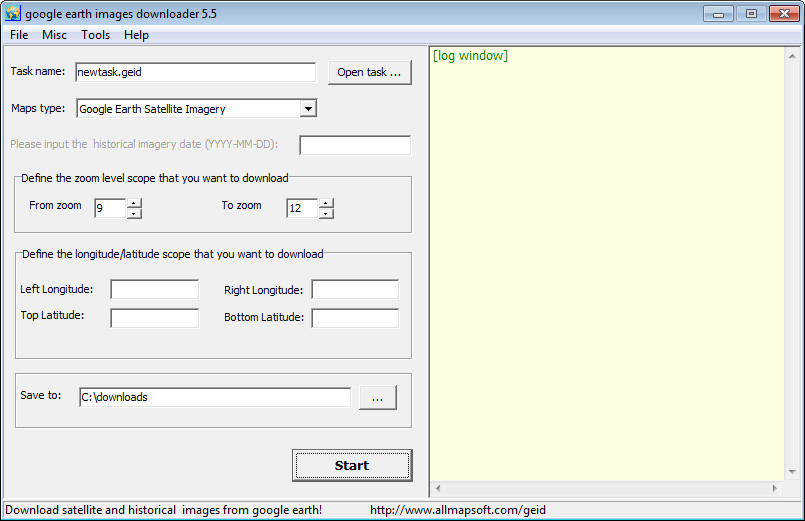Decrease the From zoom level

coord(134,213)
